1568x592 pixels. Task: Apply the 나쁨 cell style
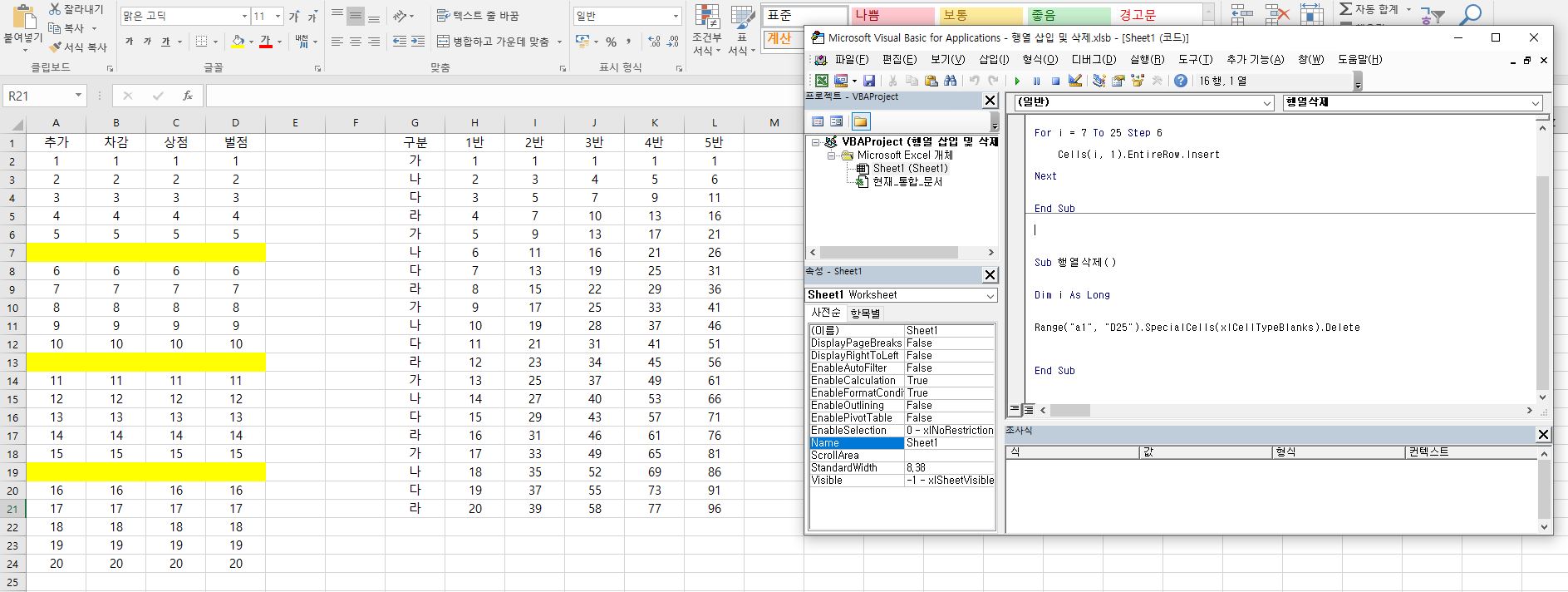point(893,16)
